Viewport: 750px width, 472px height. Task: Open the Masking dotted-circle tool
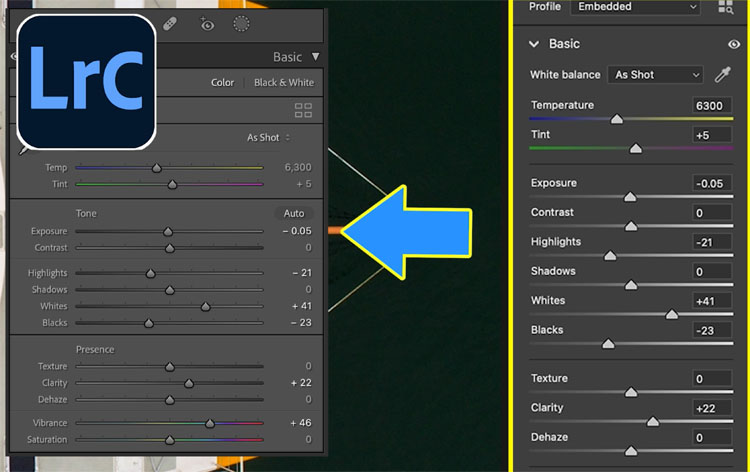tap(241, 24)
